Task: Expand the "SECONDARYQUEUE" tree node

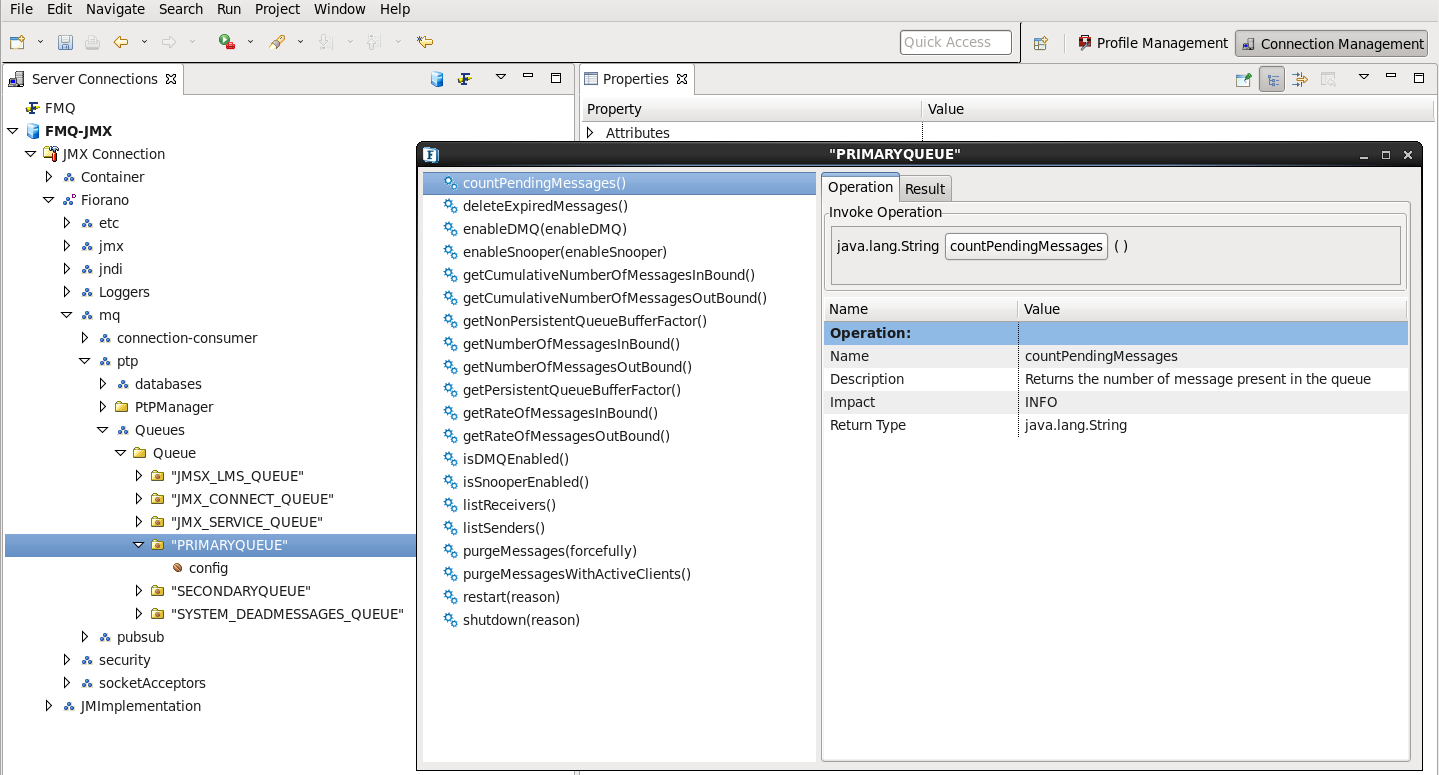Action: click(139, 591)
